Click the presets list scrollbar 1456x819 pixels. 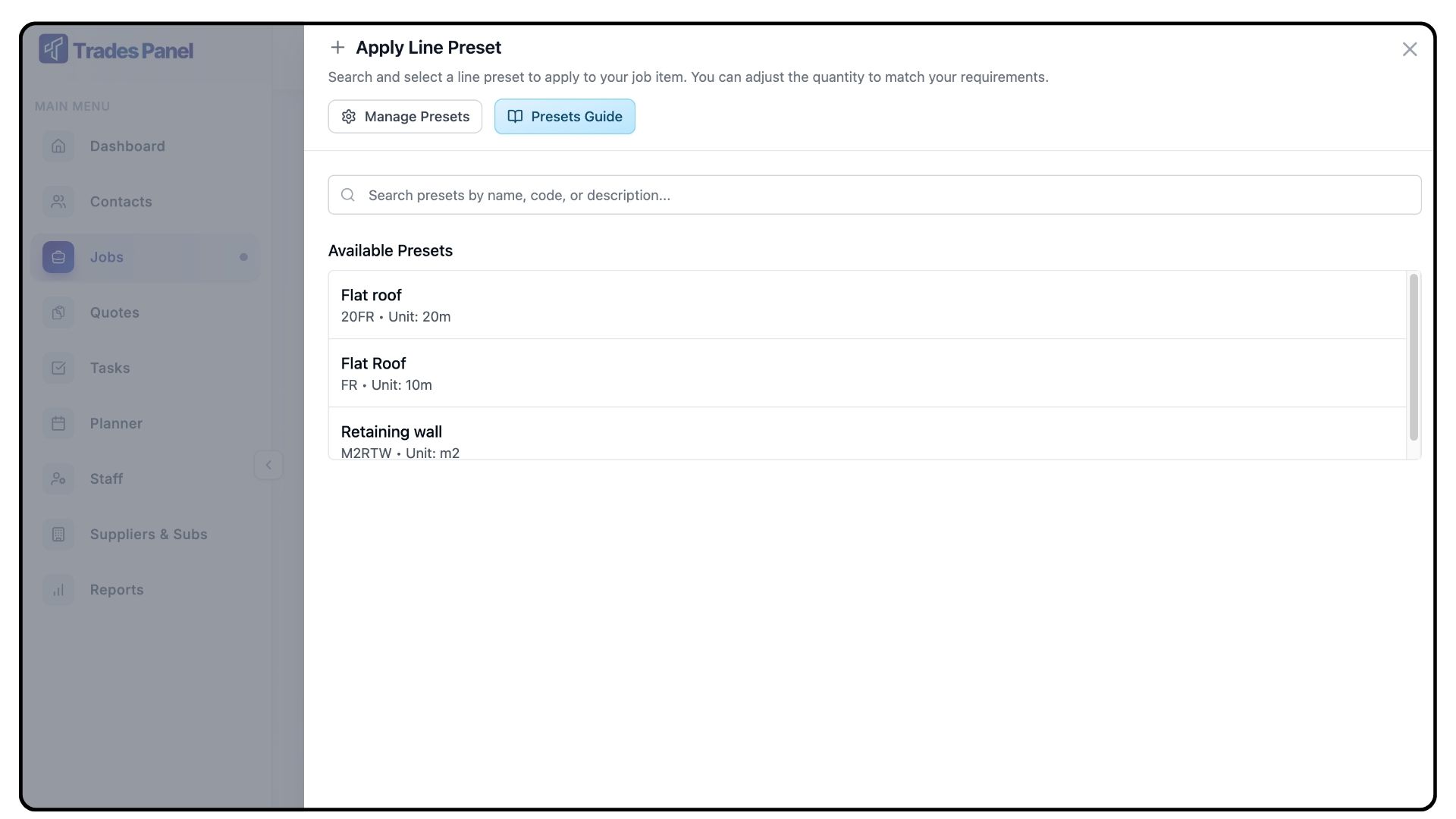[1413, 357]
